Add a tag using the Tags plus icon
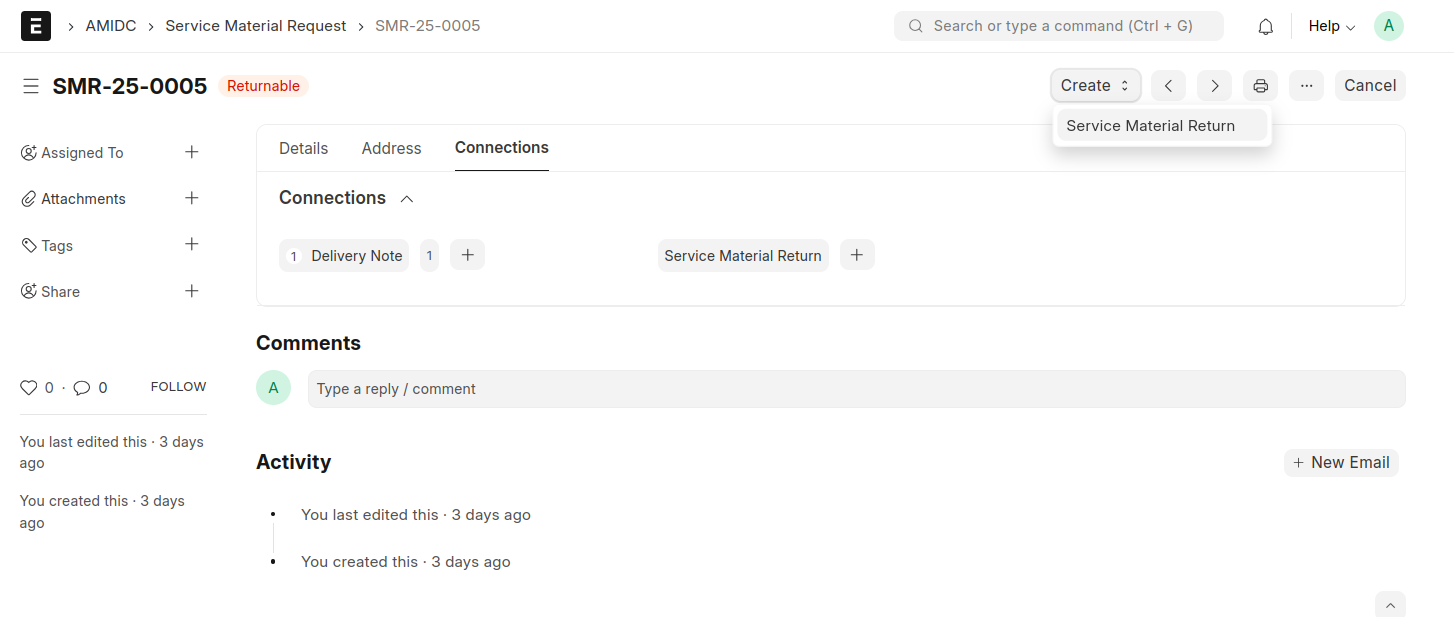The height and width of the screenshot is (617, 1454). point(191,244)
